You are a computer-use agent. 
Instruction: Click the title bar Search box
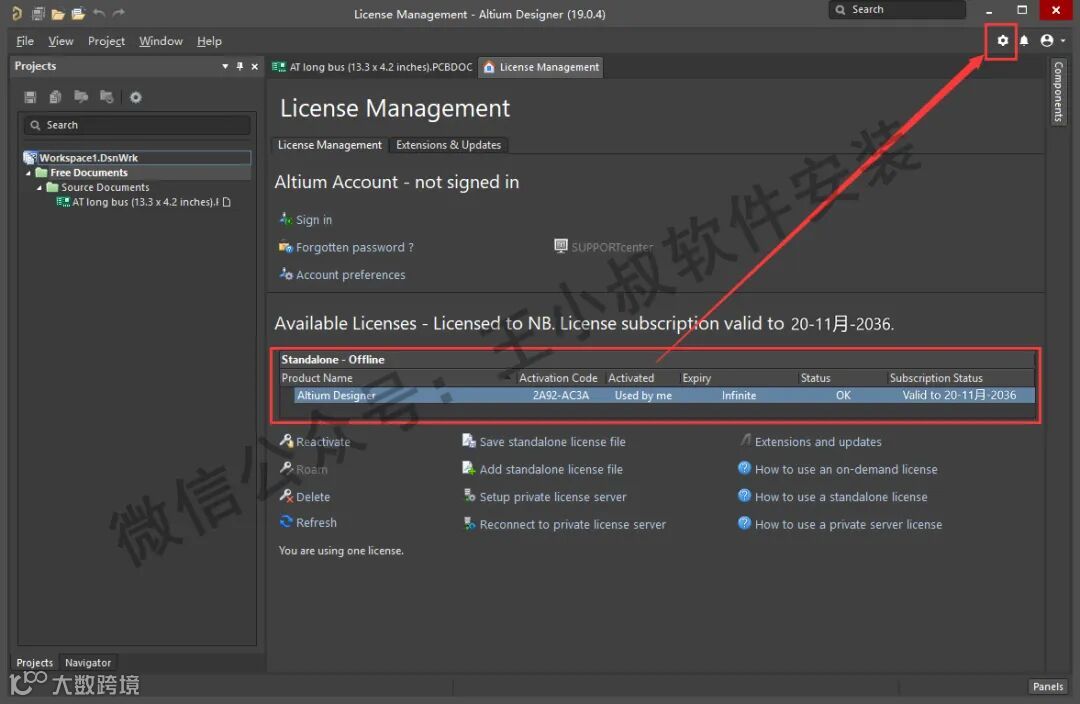pyautogui.click(x=897, y=10)
